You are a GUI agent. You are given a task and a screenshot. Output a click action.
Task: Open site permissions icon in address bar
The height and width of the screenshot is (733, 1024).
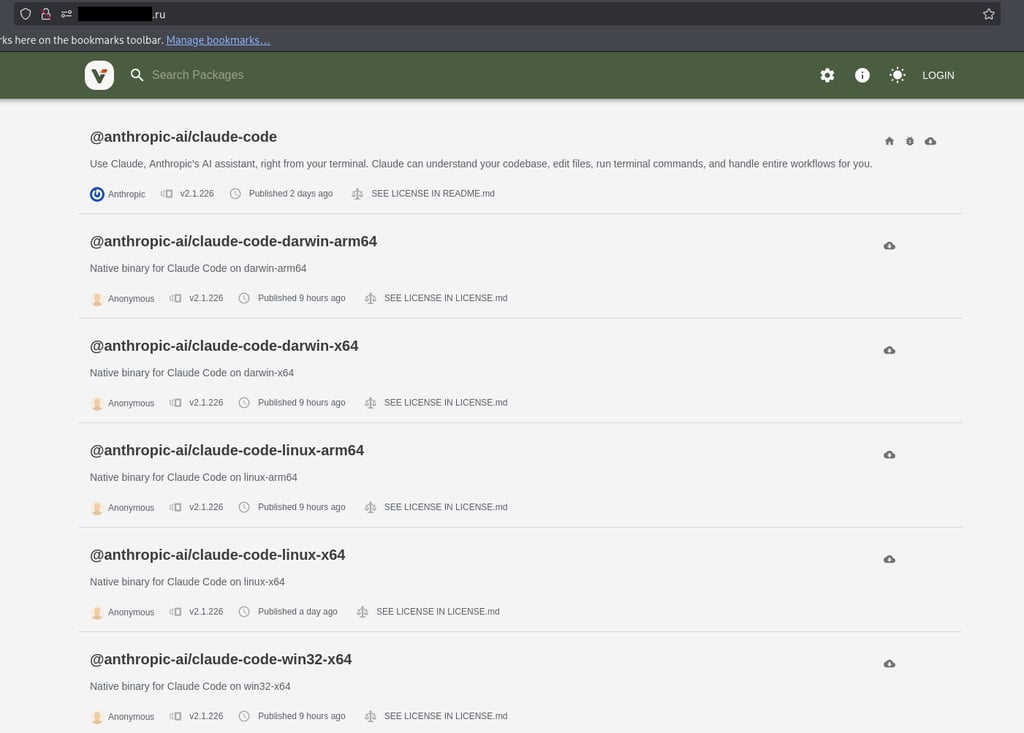(x=66, y=14)
